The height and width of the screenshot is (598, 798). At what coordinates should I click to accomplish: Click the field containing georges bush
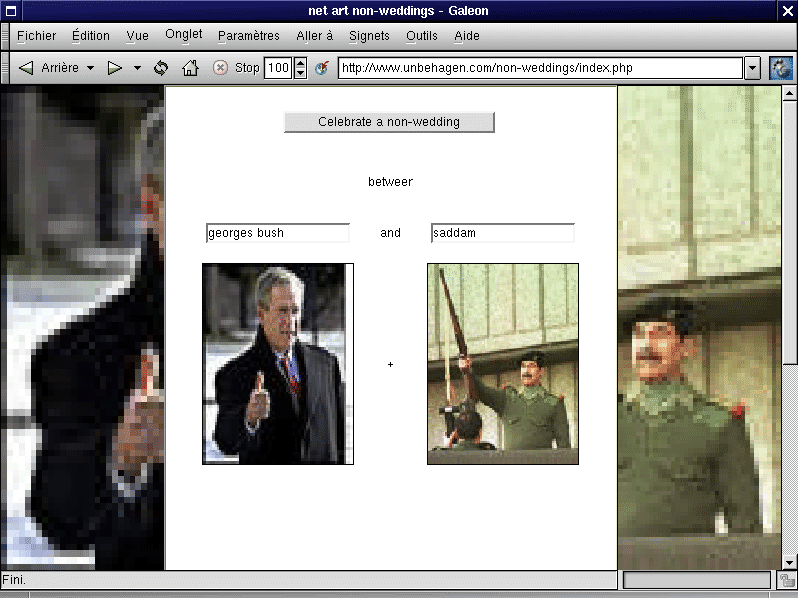[278, 233]
